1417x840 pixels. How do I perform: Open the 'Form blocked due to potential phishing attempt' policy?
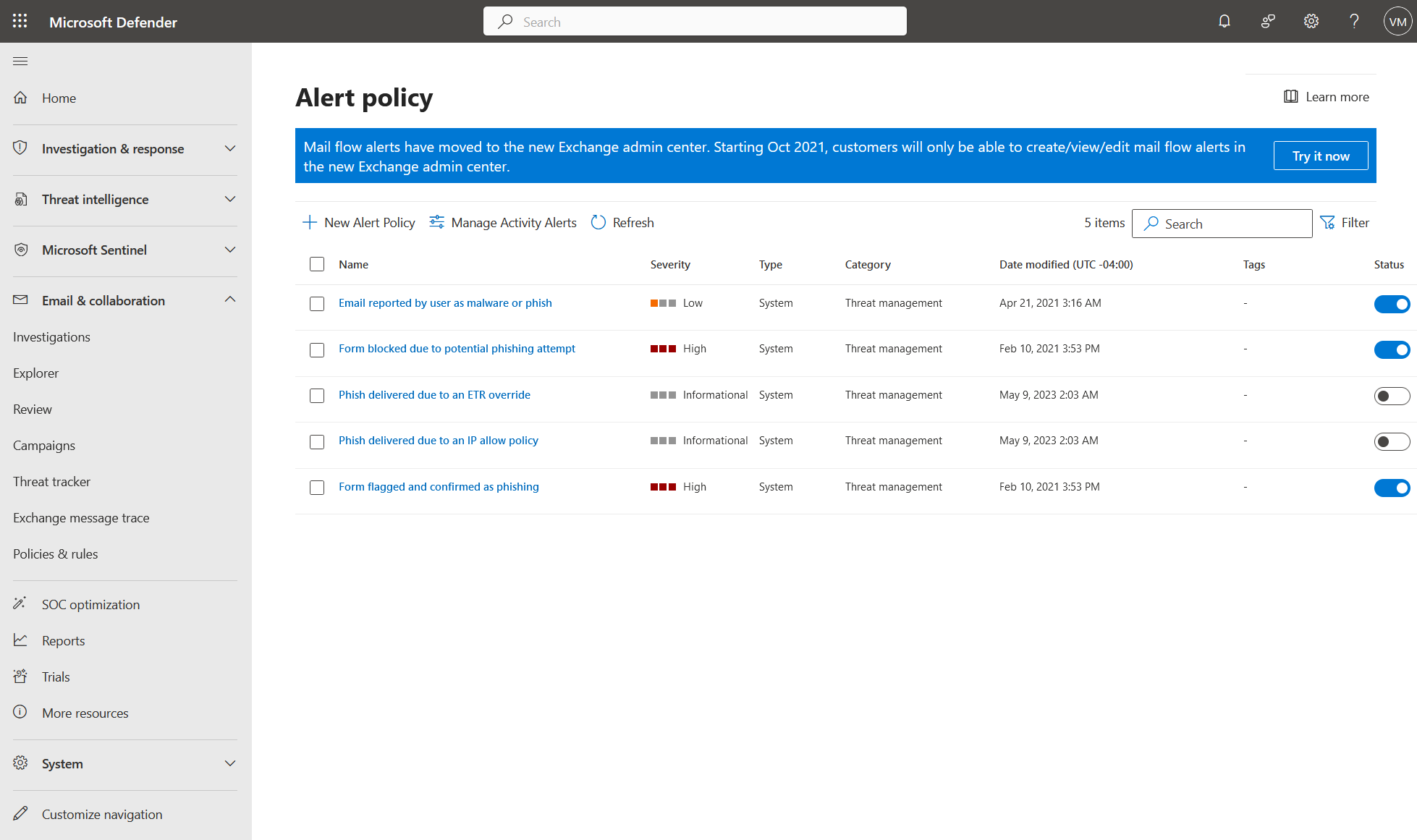click(457, 348)
